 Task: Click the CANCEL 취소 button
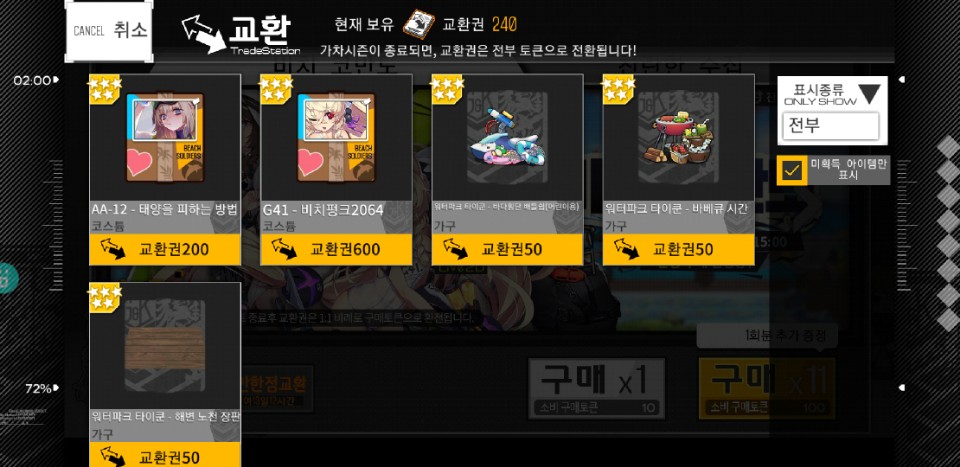pyautogui.click(x=109, y=31)
